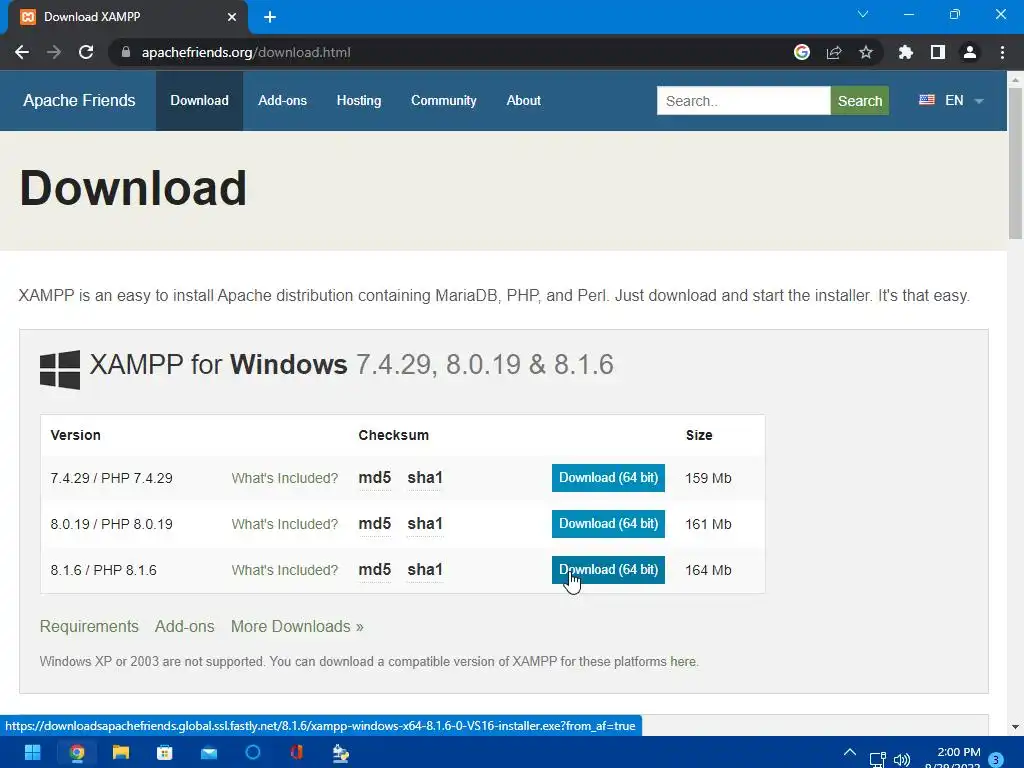Viewport: 1024px width, 768px height.
Task: Click the page vertical scrollbar thumb
Action: 1015,163
